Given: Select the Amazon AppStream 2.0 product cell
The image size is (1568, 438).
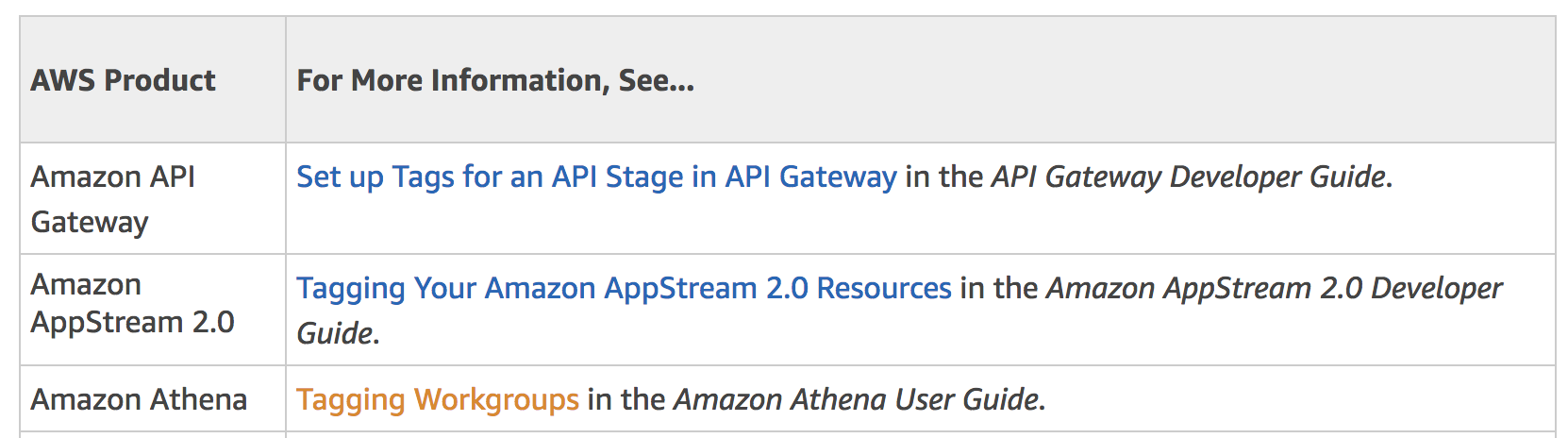Looking at the screenshot, I should (x=132, y=304).
